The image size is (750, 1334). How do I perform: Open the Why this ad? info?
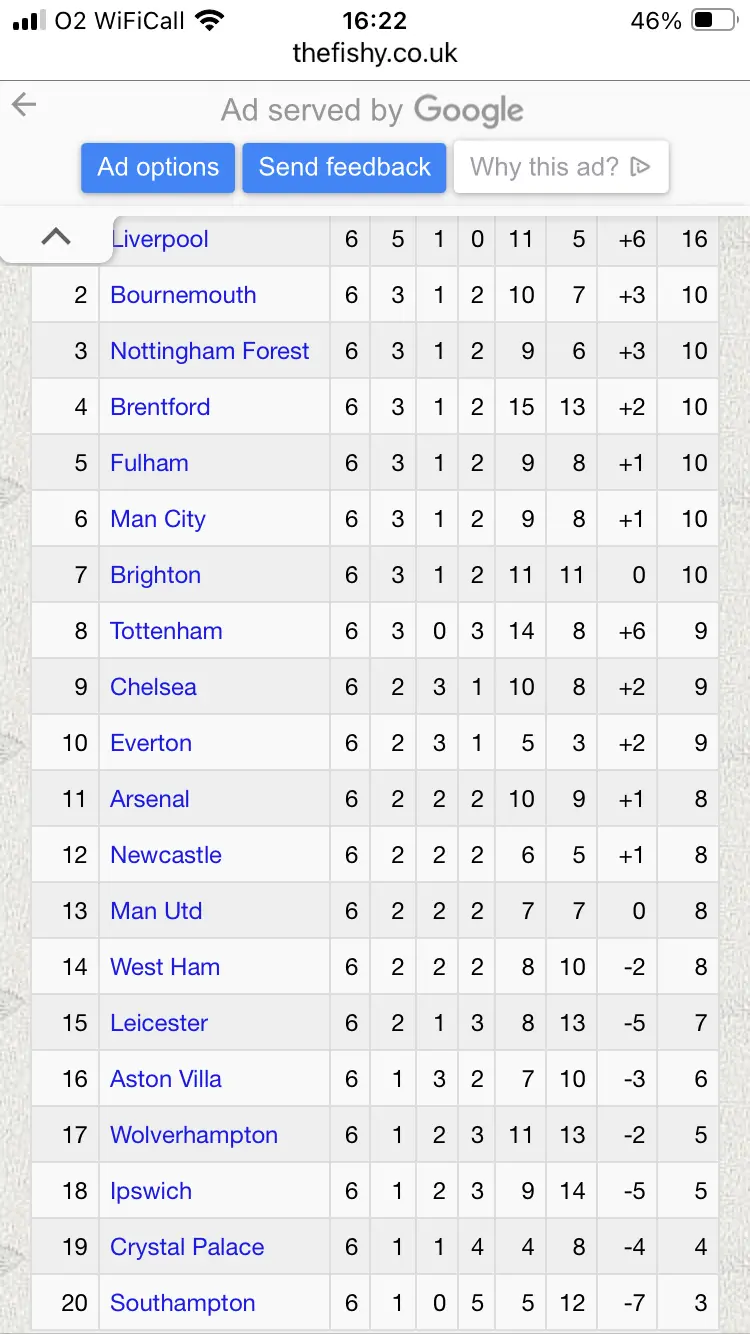click(560, 167)
